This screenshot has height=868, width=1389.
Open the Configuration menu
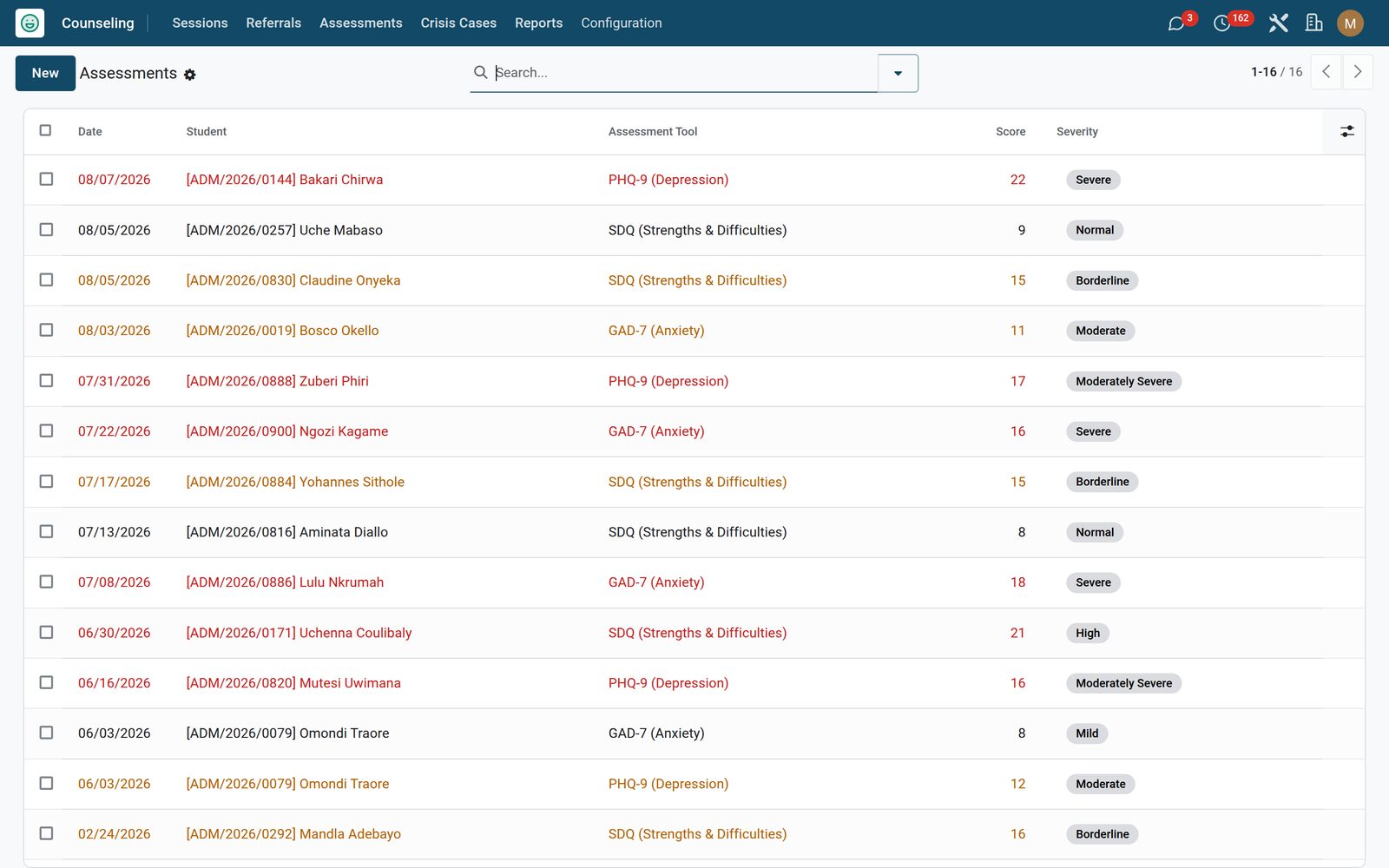click(x=622, y=23)
